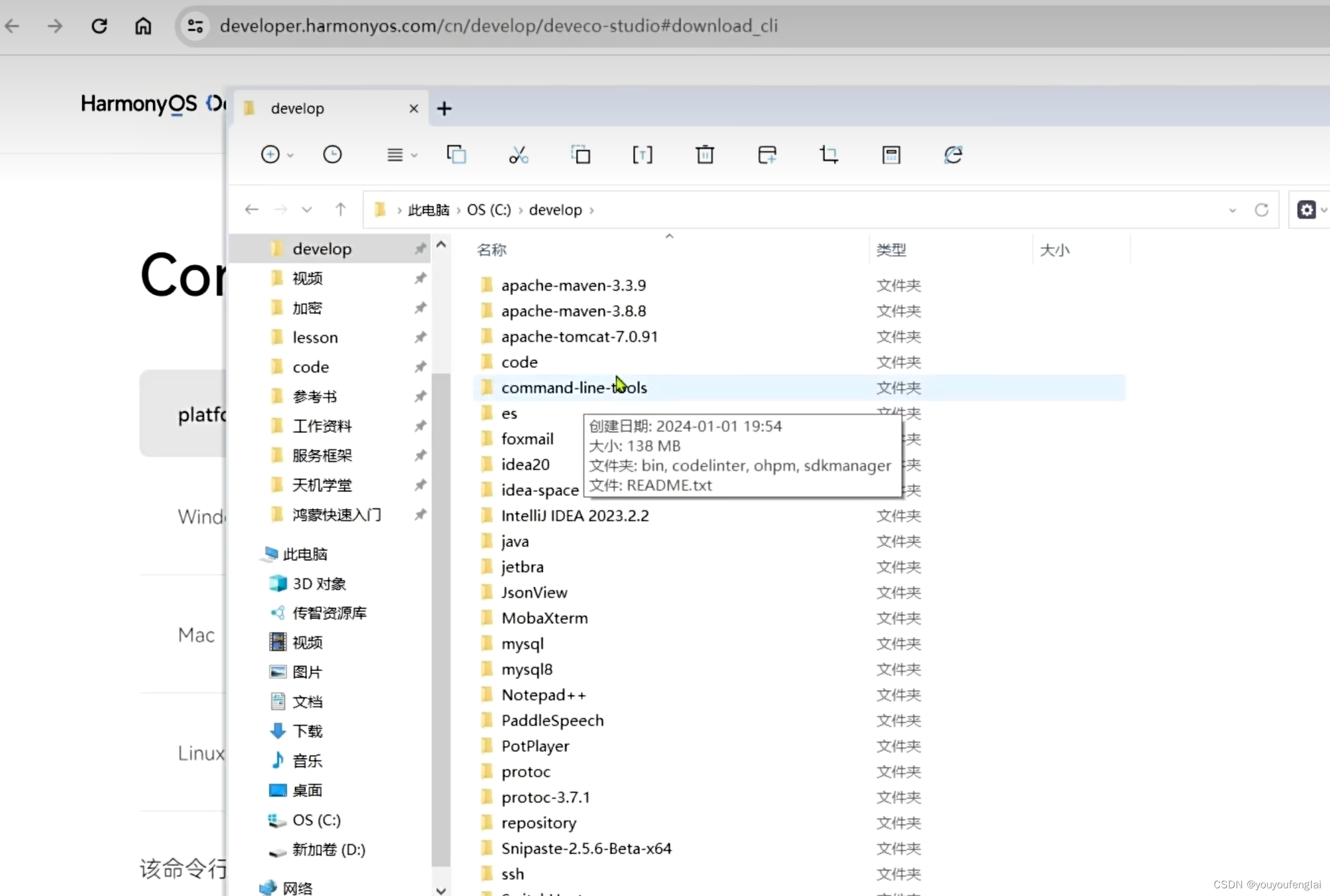The width and height of the screenshot is (1330, 896).
Task: Click the paste toolbar icon
Action: 581,155
